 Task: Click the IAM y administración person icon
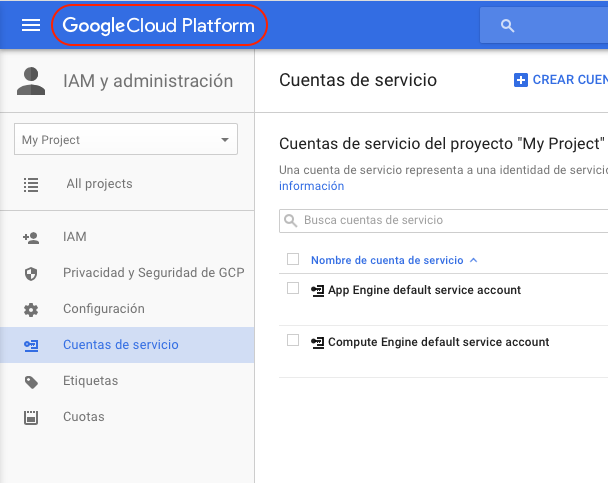pos(31,81)
